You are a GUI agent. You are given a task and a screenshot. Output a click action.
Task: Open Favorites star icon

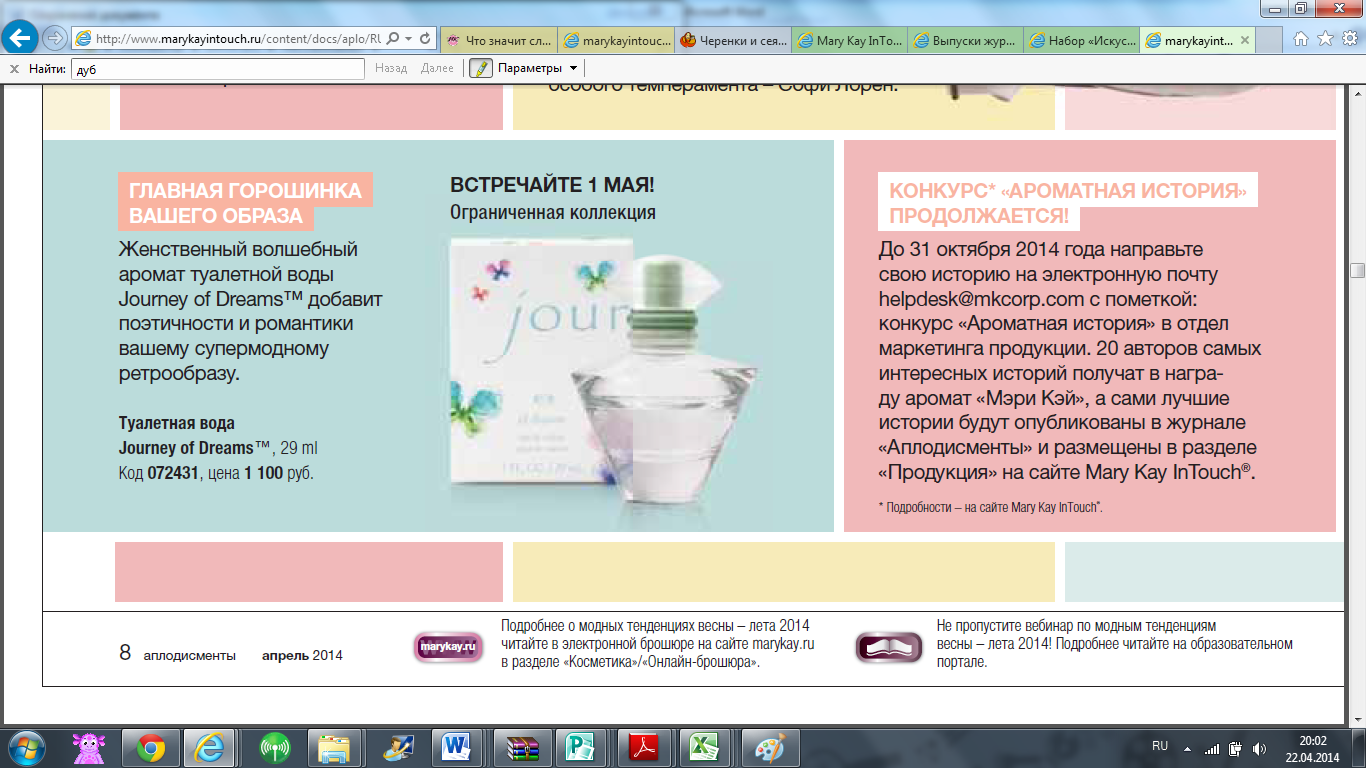click(x=1325, y=39)
